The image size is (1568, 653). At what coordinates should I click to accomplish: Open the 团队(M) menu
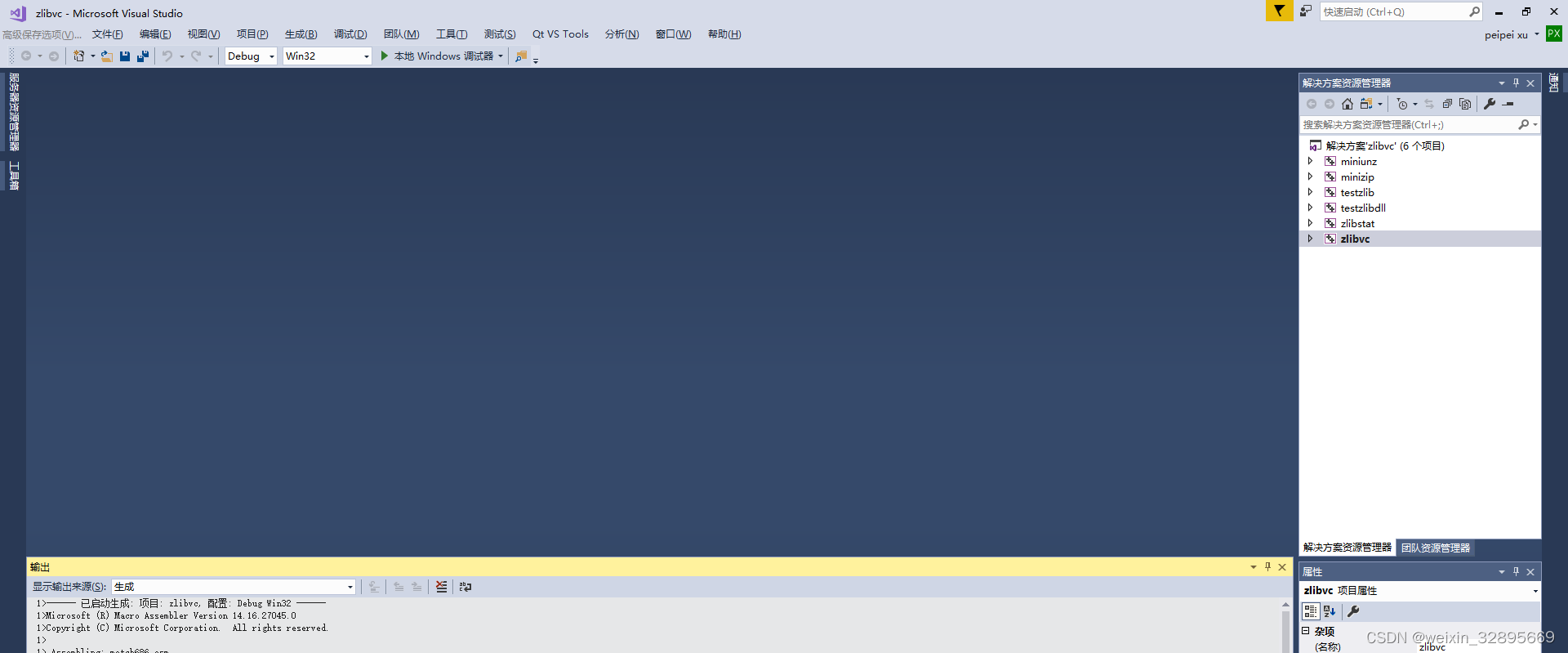(x=401, y=34)
